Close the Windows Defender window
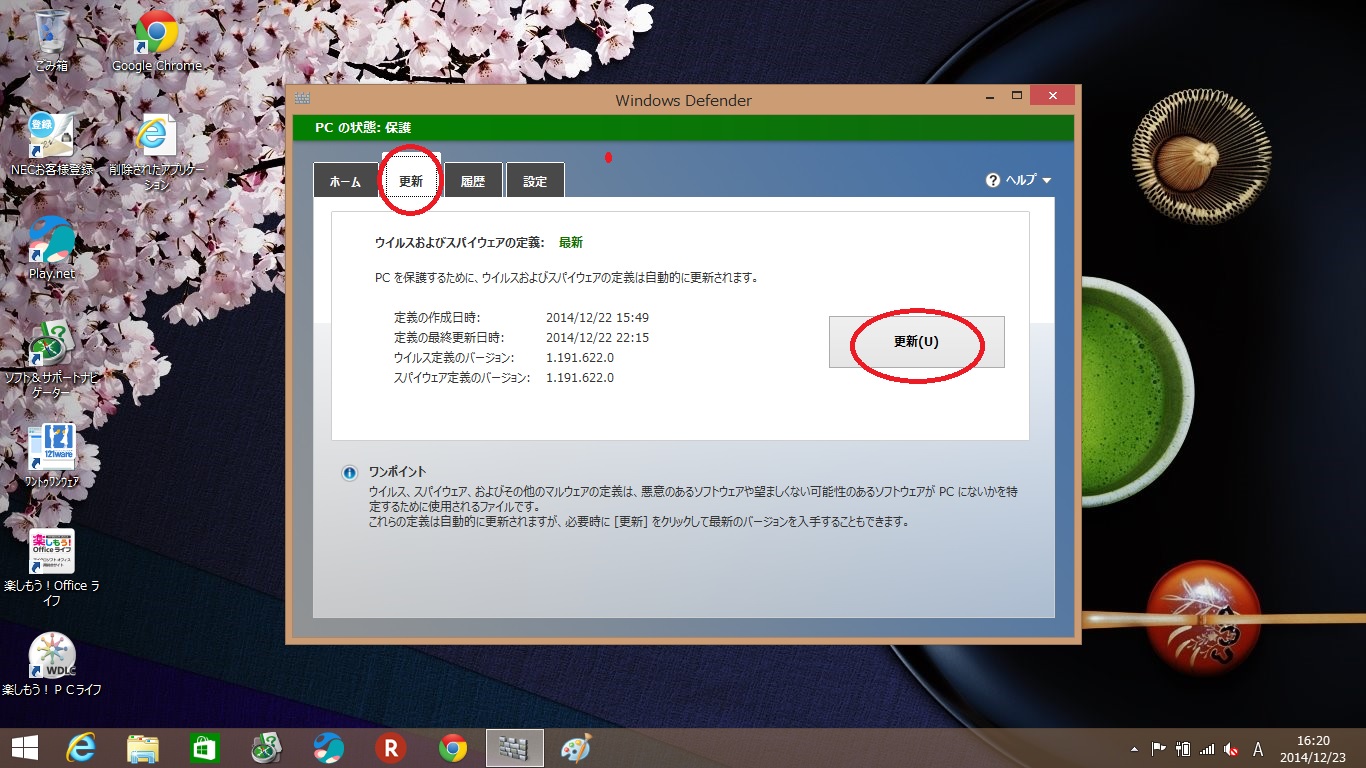The image size is (1366, 768). pos(1052,96)
